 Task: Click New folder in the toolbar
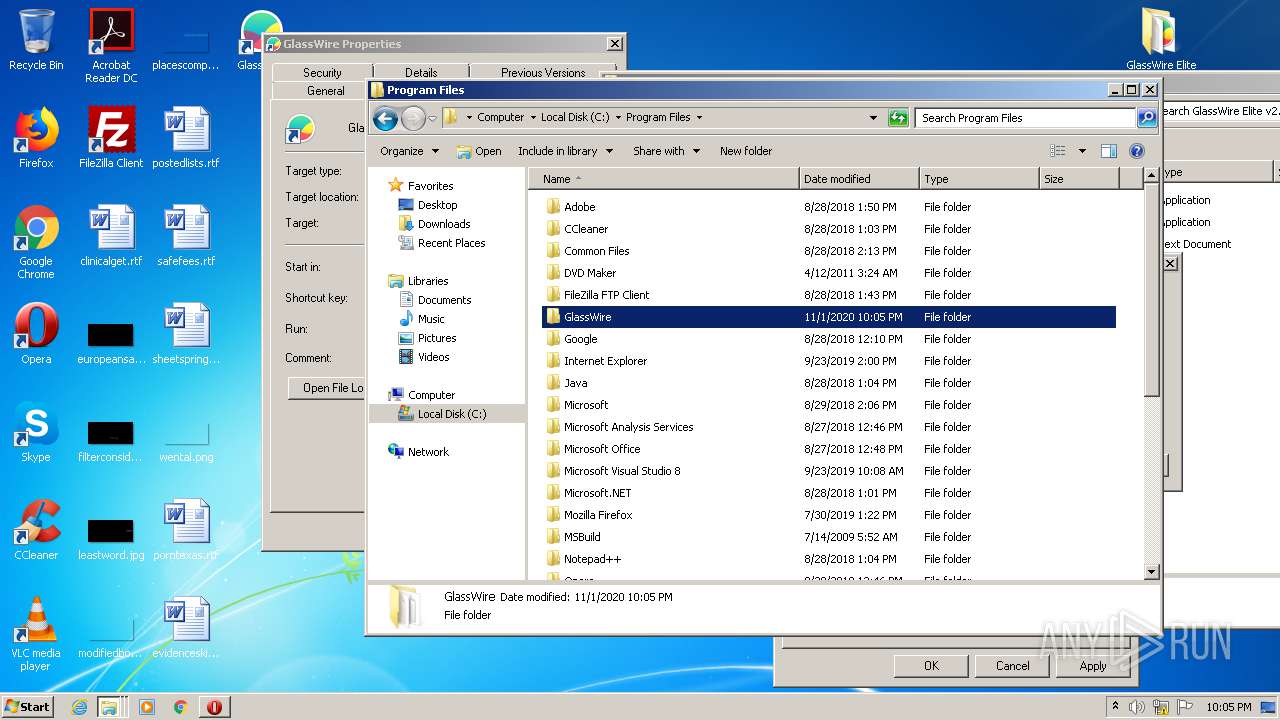746,151
